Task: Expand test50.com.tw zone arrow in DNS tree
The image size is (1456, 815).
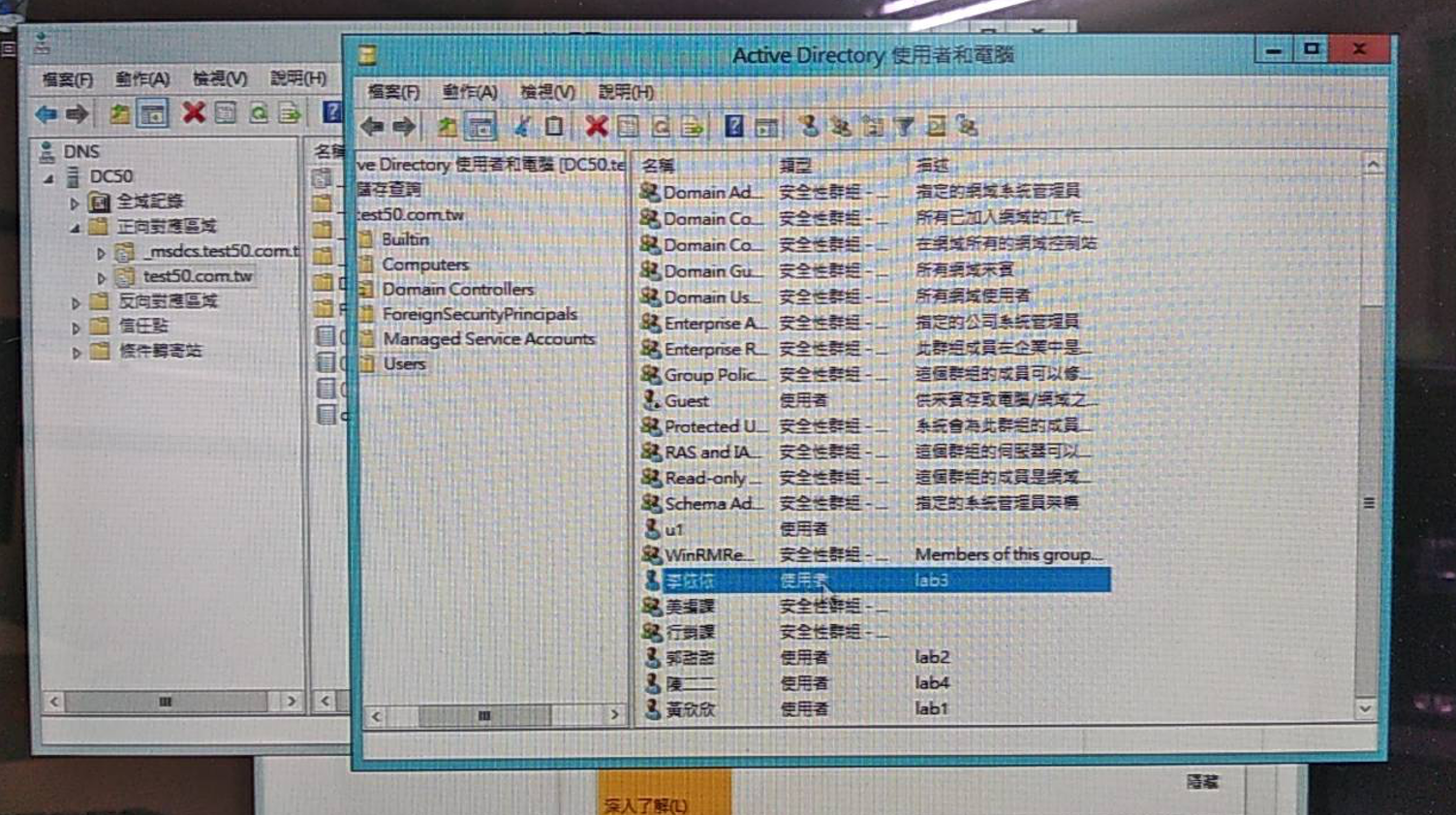Action: pos(101,278)
